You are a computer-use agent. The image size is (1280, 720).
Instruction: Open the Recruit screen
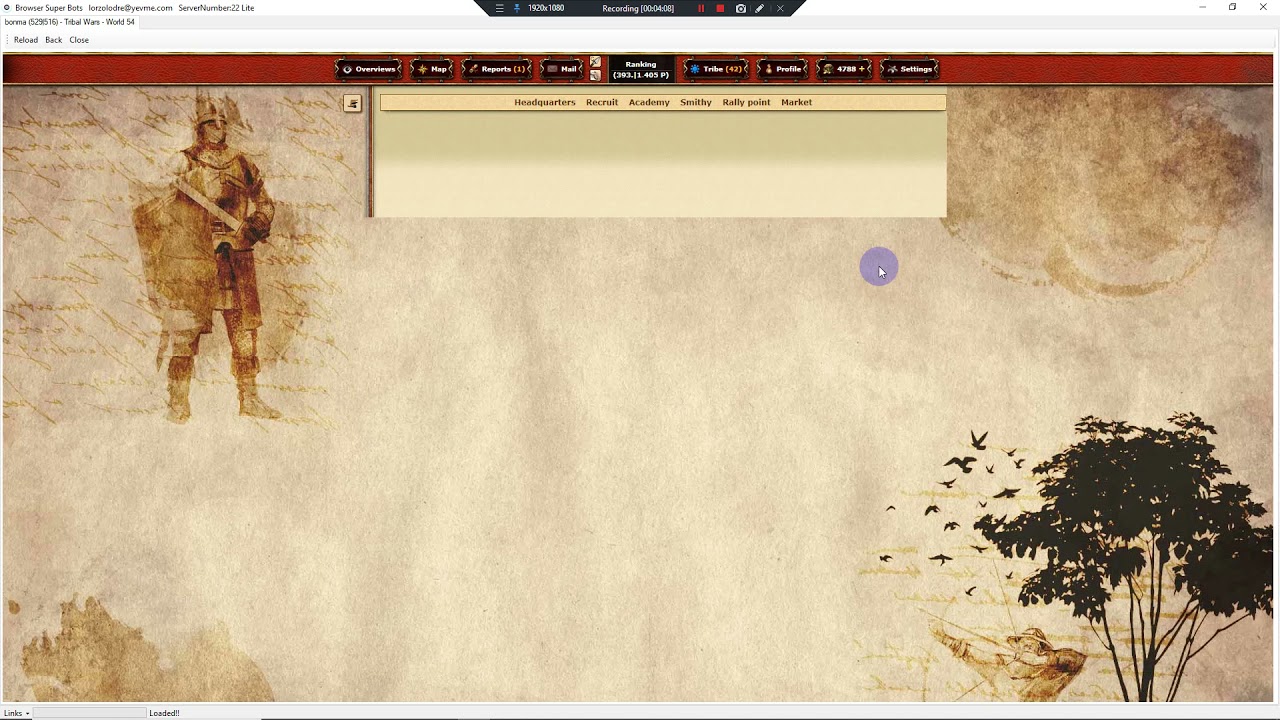point(602,102)
